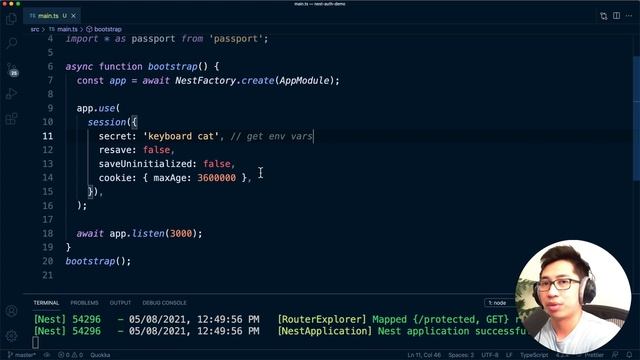
Task: Click the feedback icon in status bar
Action: click(615, 355)
